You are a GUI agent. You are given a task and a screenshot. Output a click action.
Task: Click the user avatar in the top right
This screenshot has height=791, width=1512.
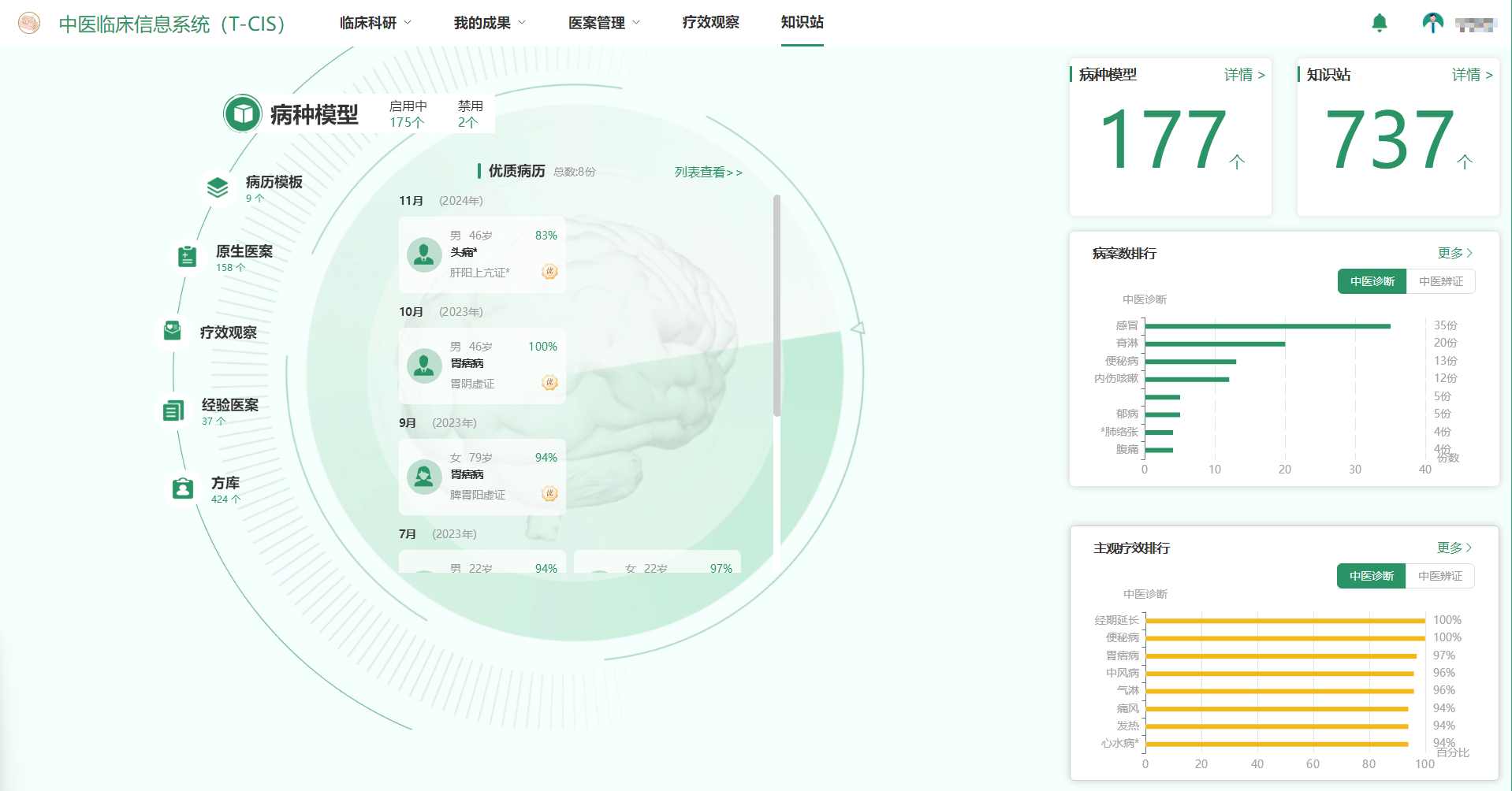tap(1432, 23)
